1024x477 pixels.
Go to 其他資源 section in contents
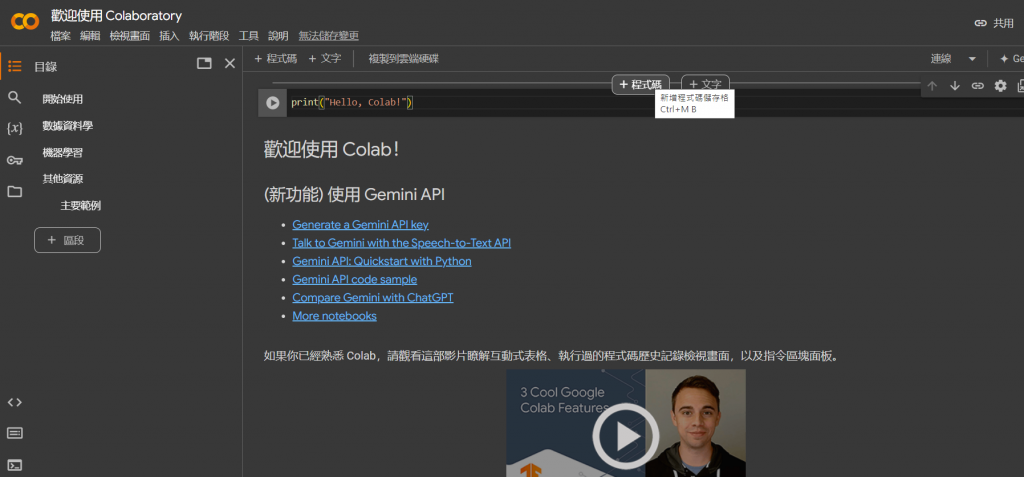coord(63,178)
